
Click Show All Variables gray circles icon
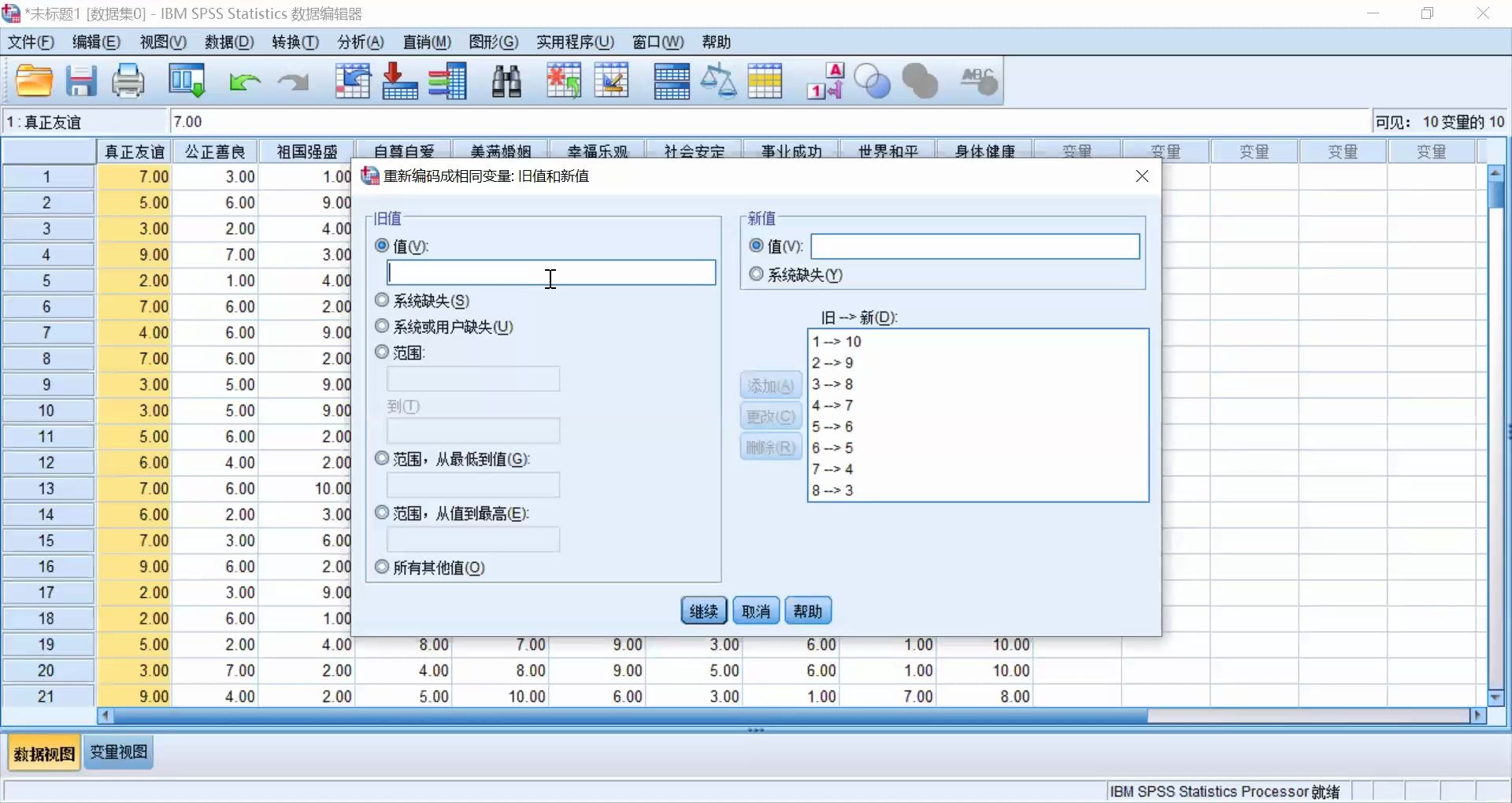[920, 81]
